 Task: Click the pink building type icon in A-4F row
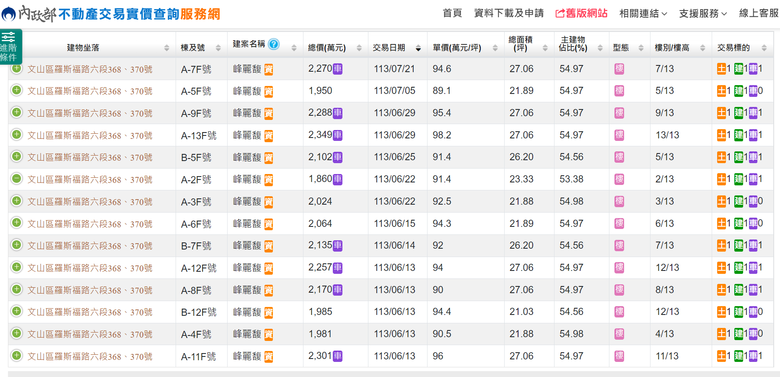(x=619, y=334)
